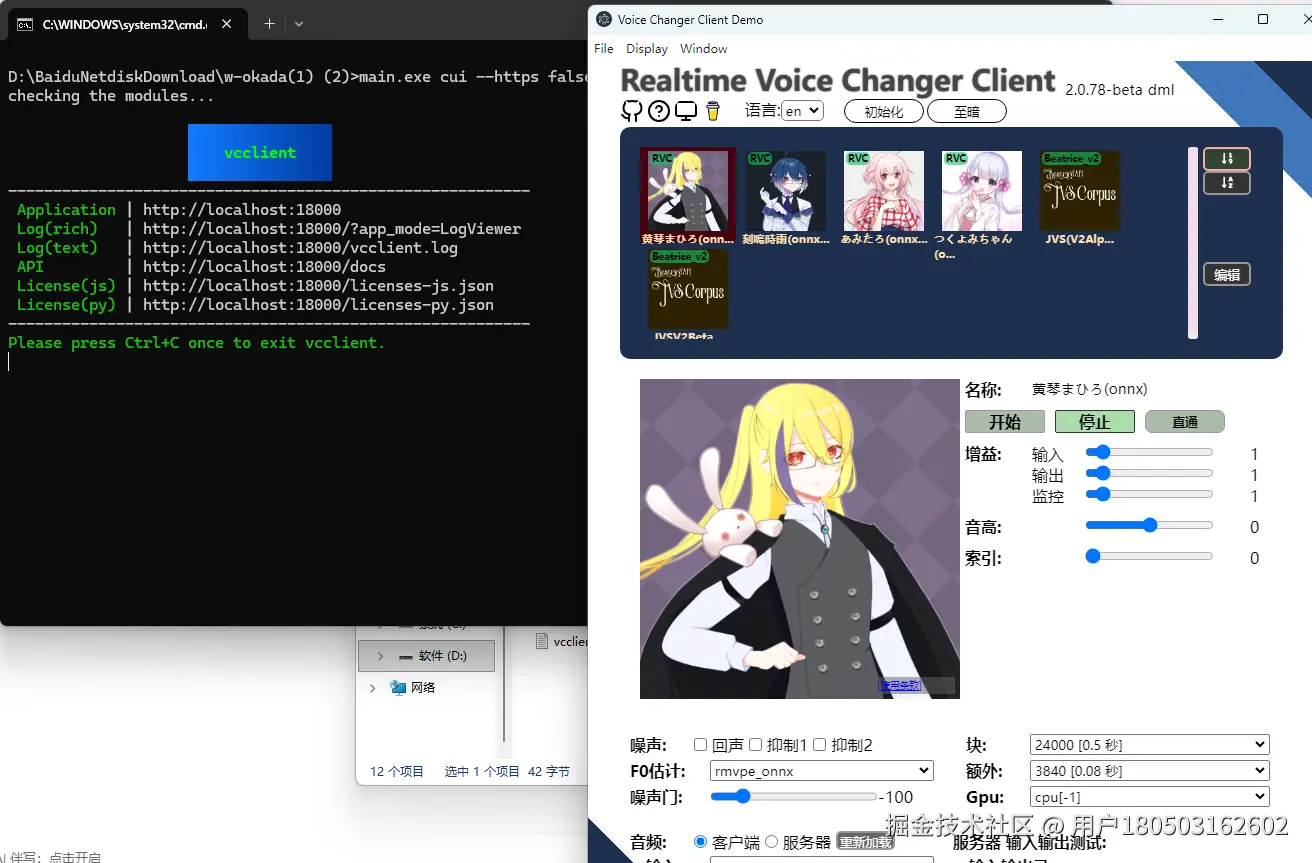Click the 12 个项目 status bar text
The height and width of the screenshot is (863, 1312).
[397, 771]
